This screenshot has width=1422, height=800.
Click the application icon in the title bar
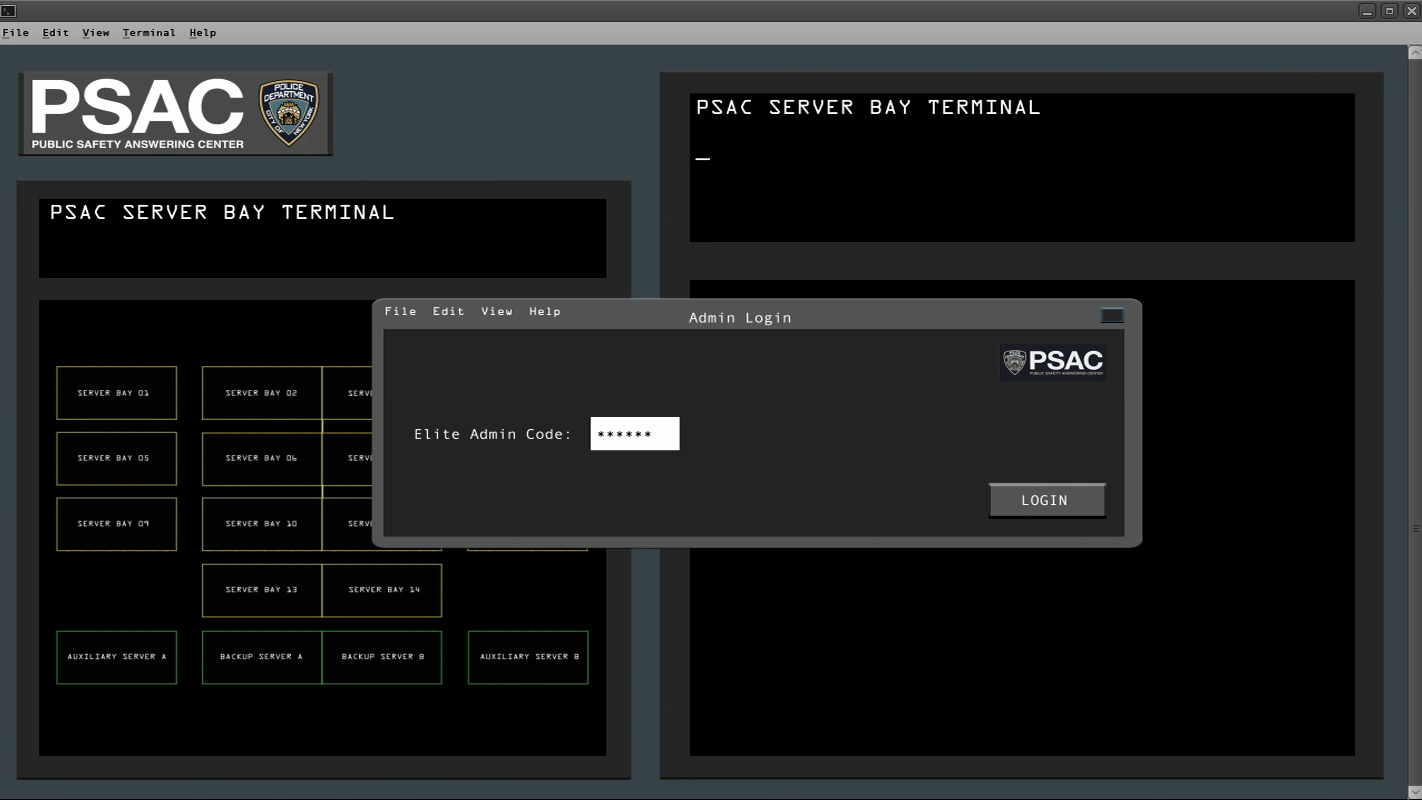[x=10, y=9]
